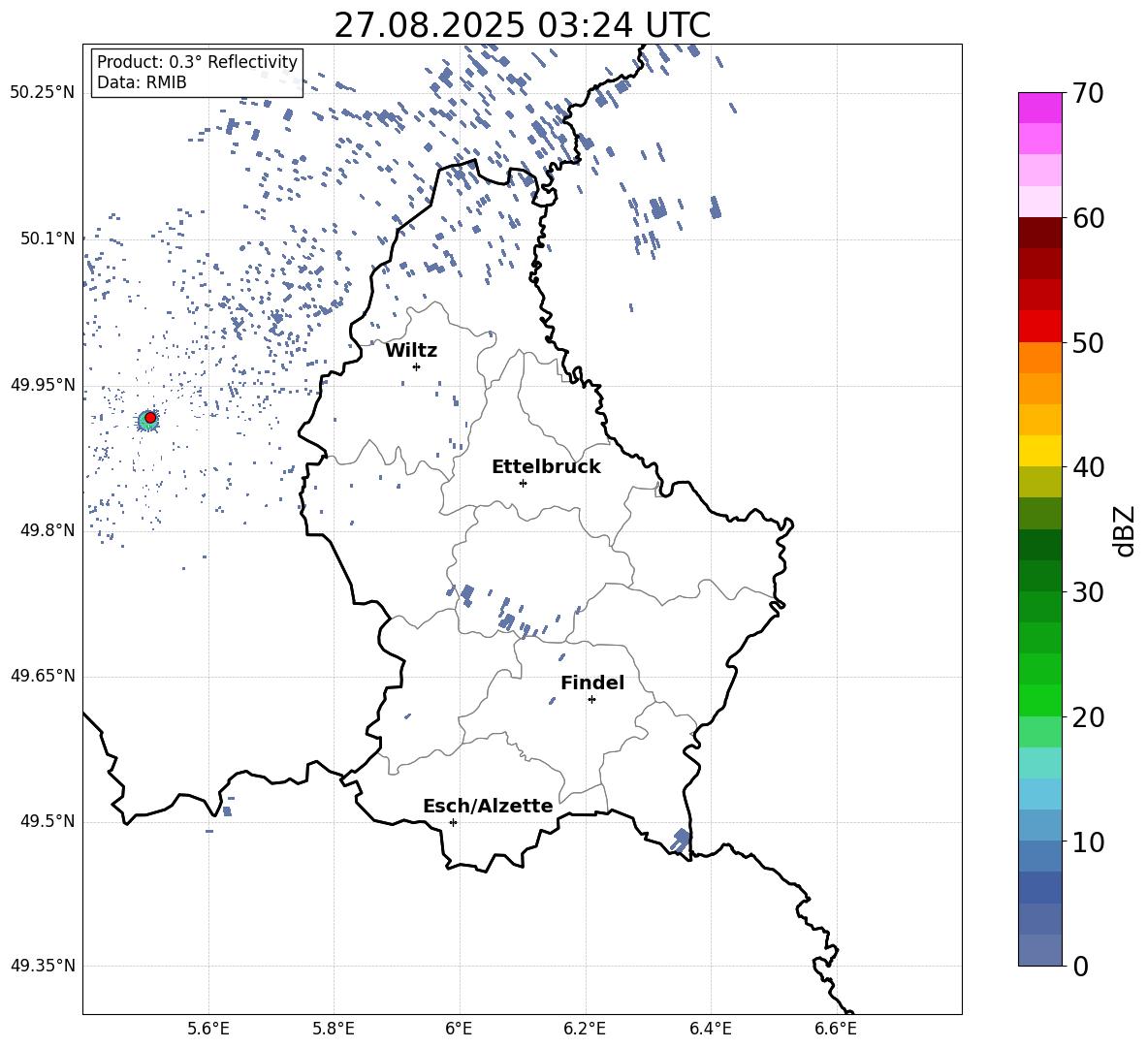Screen dimensions: 1148x1048
Task: Click the 49.65°N latitude label
Action: (x=43, y=675)
